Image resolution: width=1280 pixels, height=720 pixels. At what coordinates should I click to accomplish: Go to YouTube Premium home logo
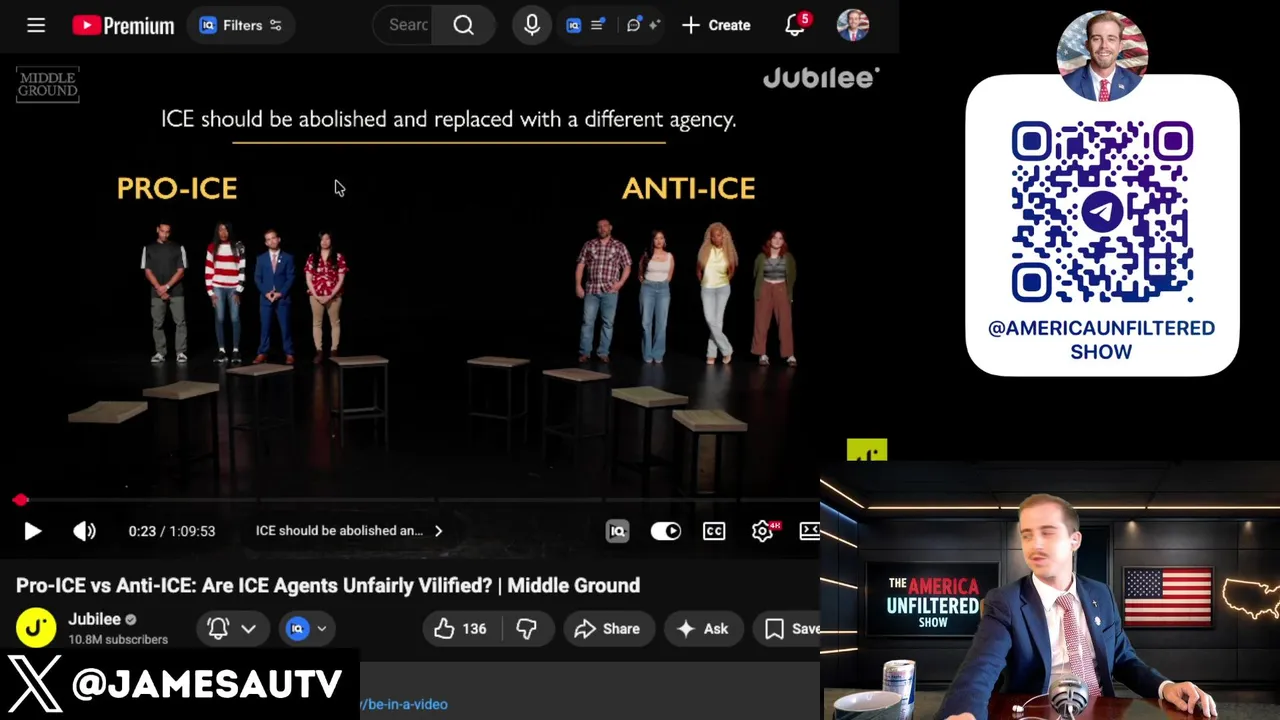123,25
